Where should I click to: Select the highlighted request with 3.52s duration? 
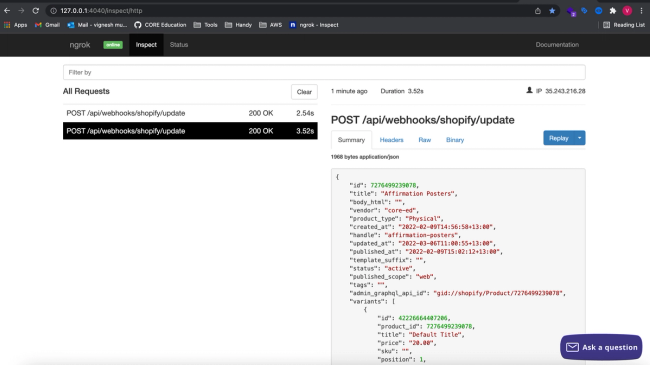[x=190, y=131]
